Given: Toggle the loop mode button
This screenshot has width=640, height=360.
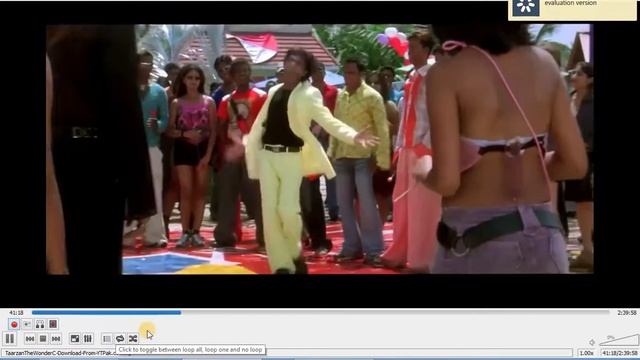Looking at the screenshot, I should click(x=120, y=338).
